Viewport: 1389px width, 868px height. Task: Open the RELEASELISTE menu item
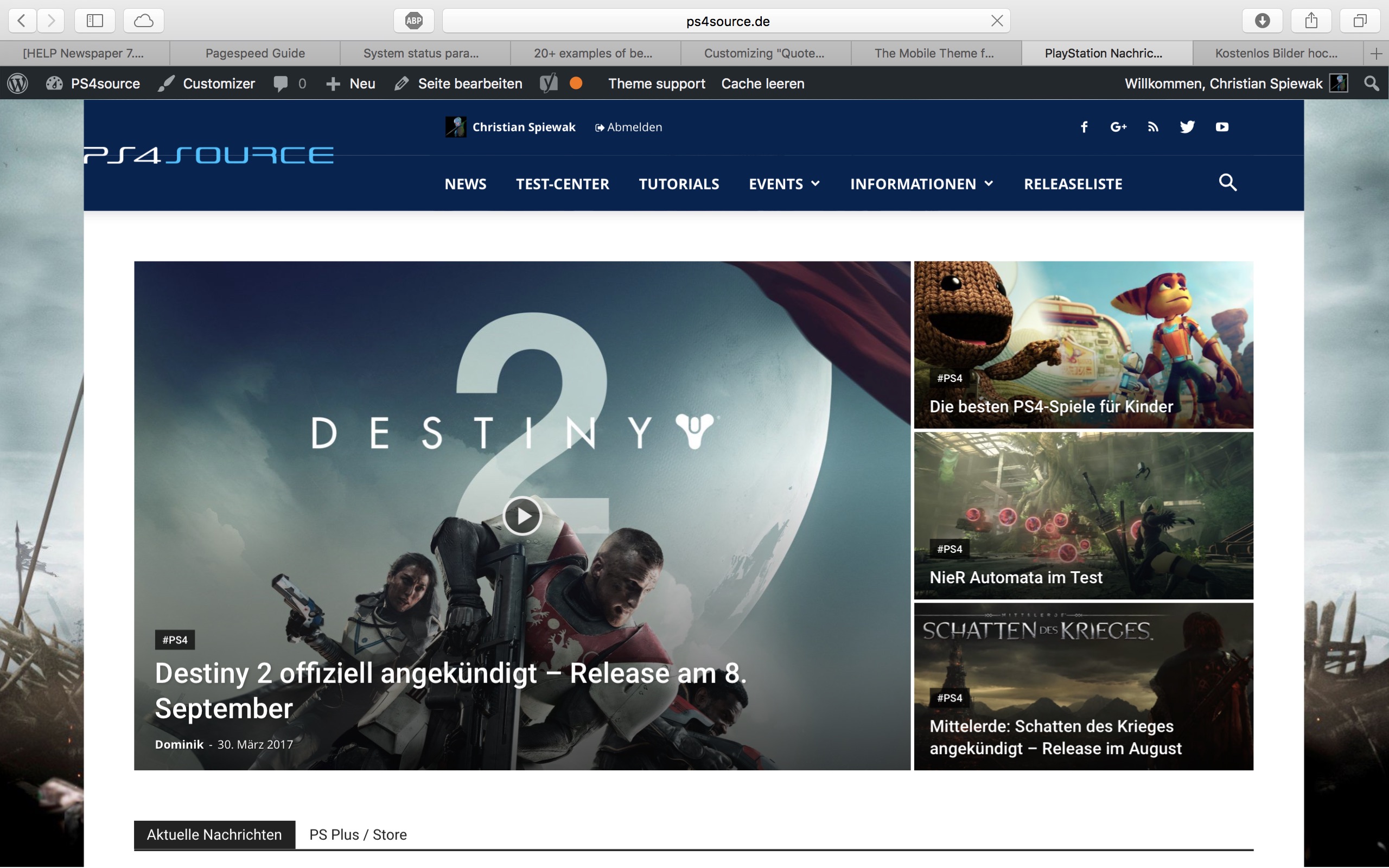(1073, 184)
